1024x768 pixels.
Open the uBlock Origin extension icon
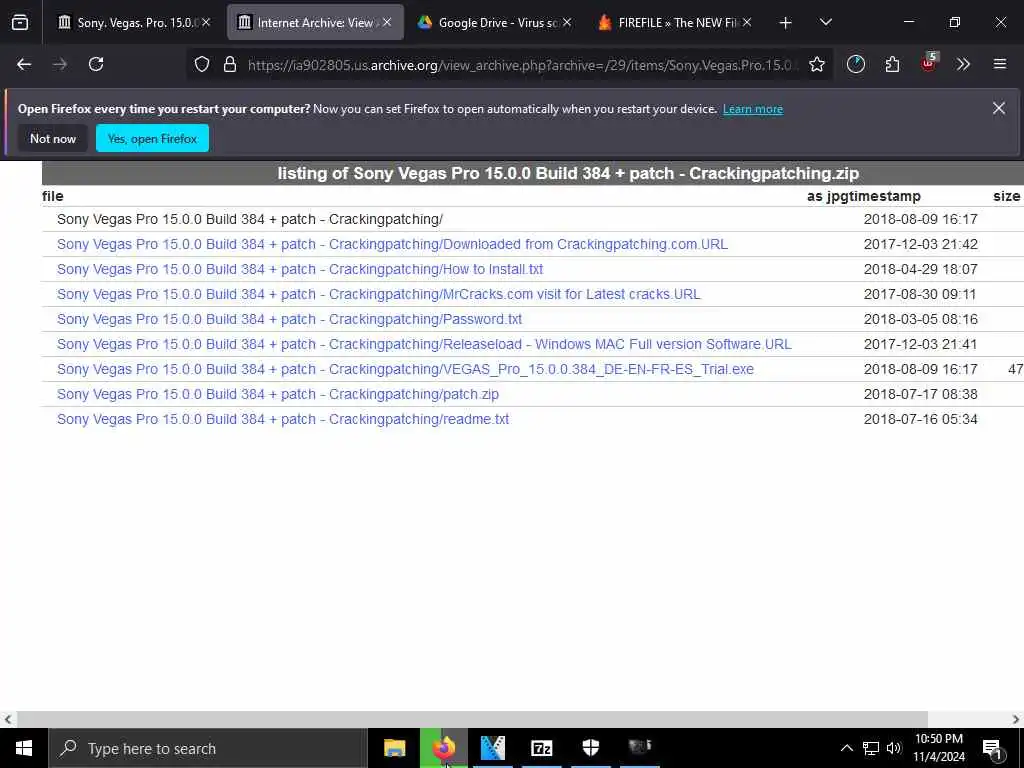928,63
